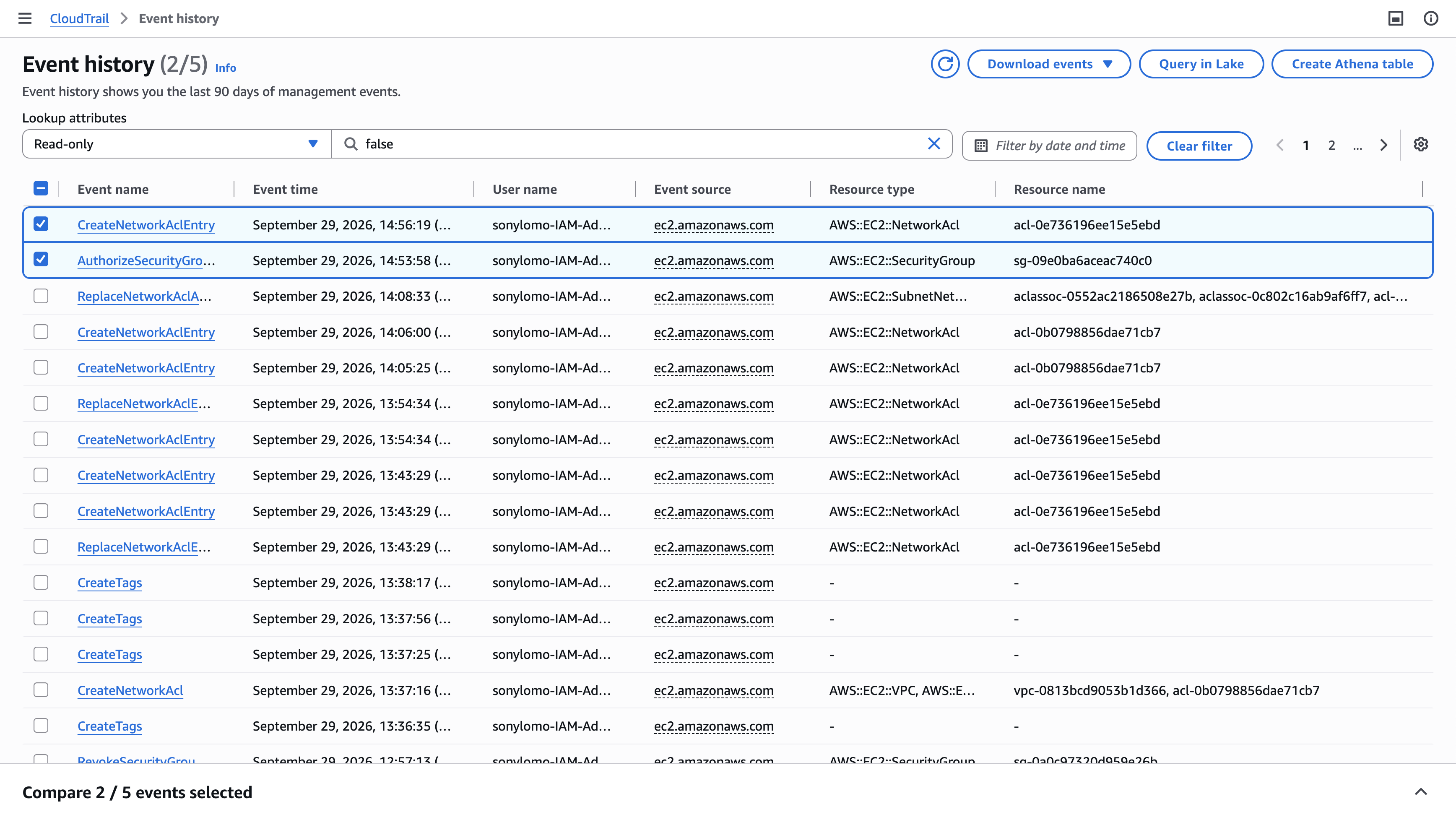This screenshot has height=817, width=1456.
Task: Open the CloudTrail breadcrumb link
Action: 79,18
